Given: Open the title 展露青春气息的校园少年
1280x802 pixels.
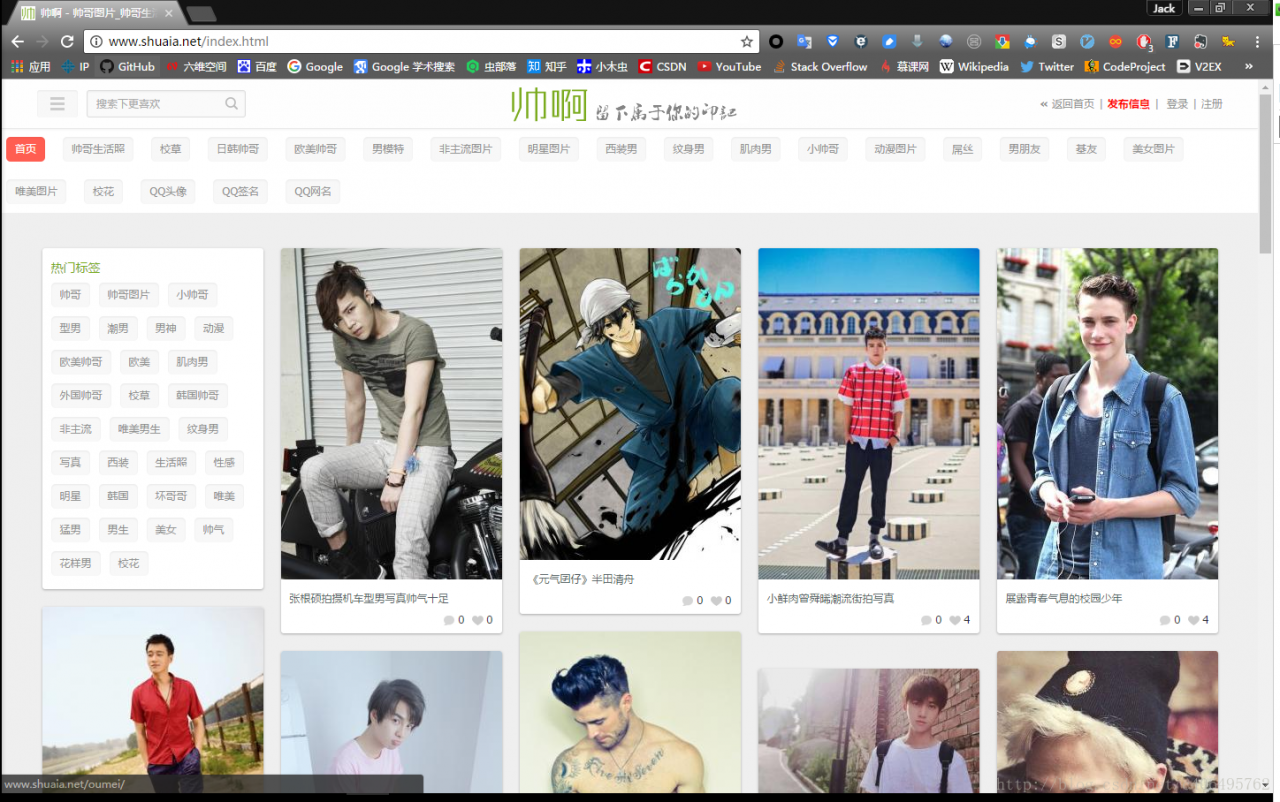Looking at the screenshot, I should (1064, 598).
